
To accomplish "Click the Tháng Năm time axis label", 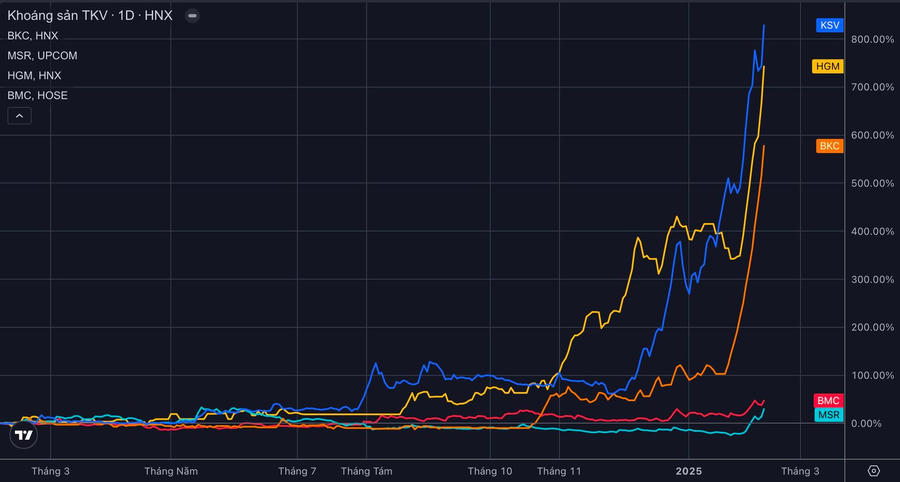I will click(172, 470).
